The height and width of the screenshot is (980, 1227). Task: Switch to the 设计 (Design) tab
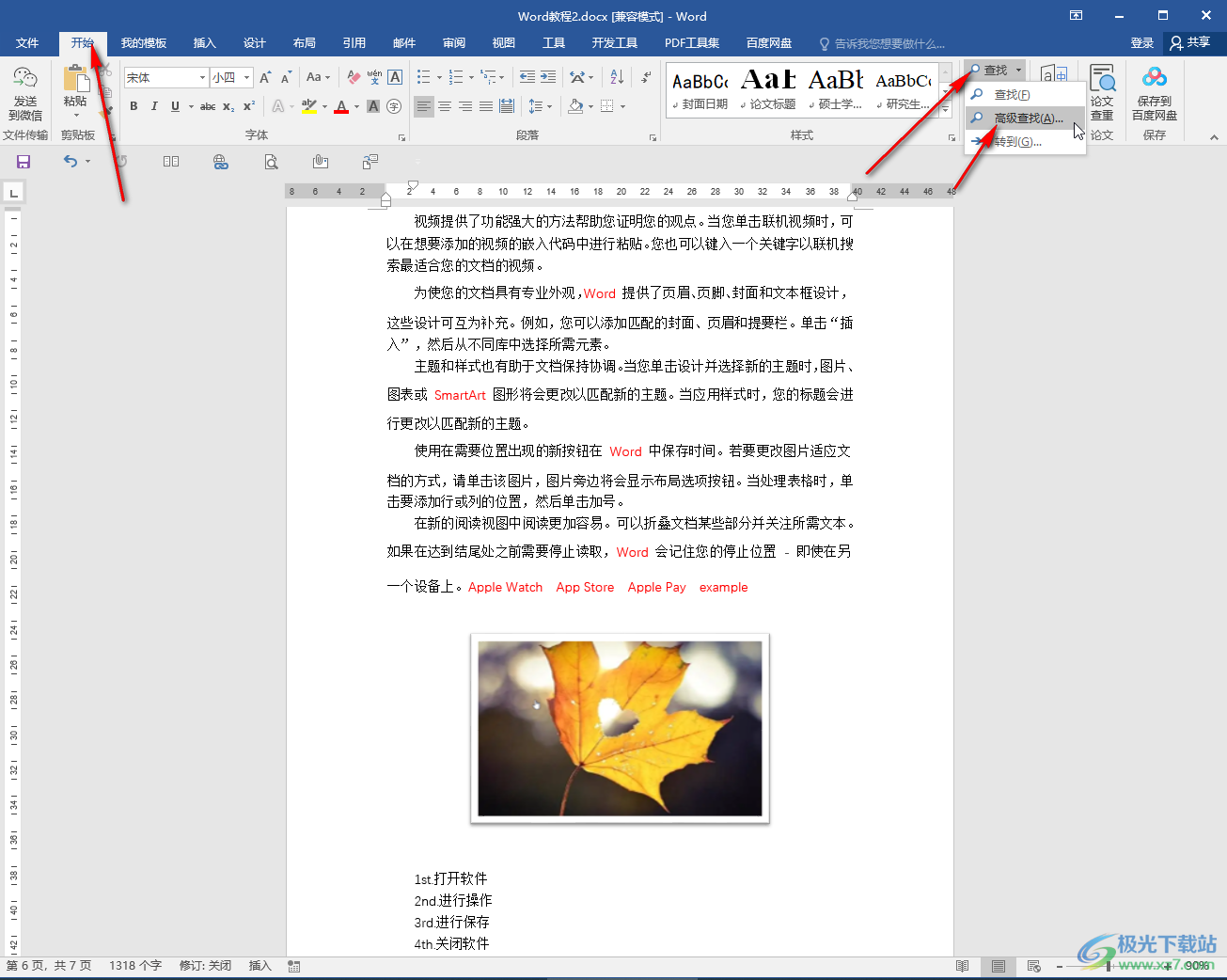pos(254,43)
